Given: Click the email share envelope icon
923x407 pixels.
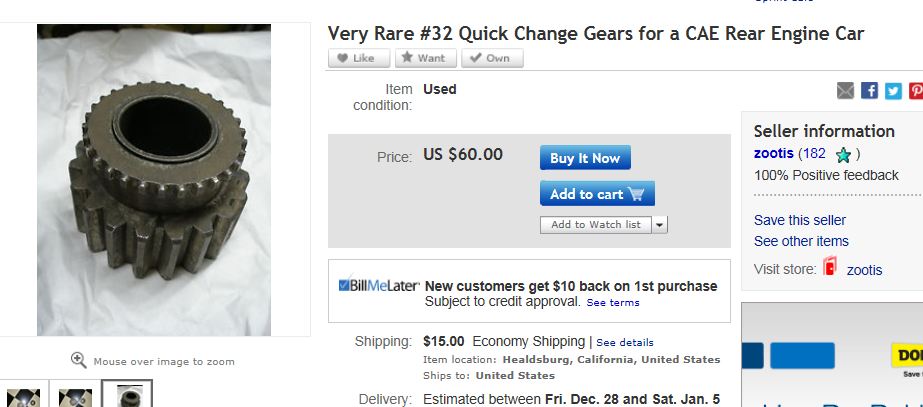Looking at the screenshot, I should point(846,91).
